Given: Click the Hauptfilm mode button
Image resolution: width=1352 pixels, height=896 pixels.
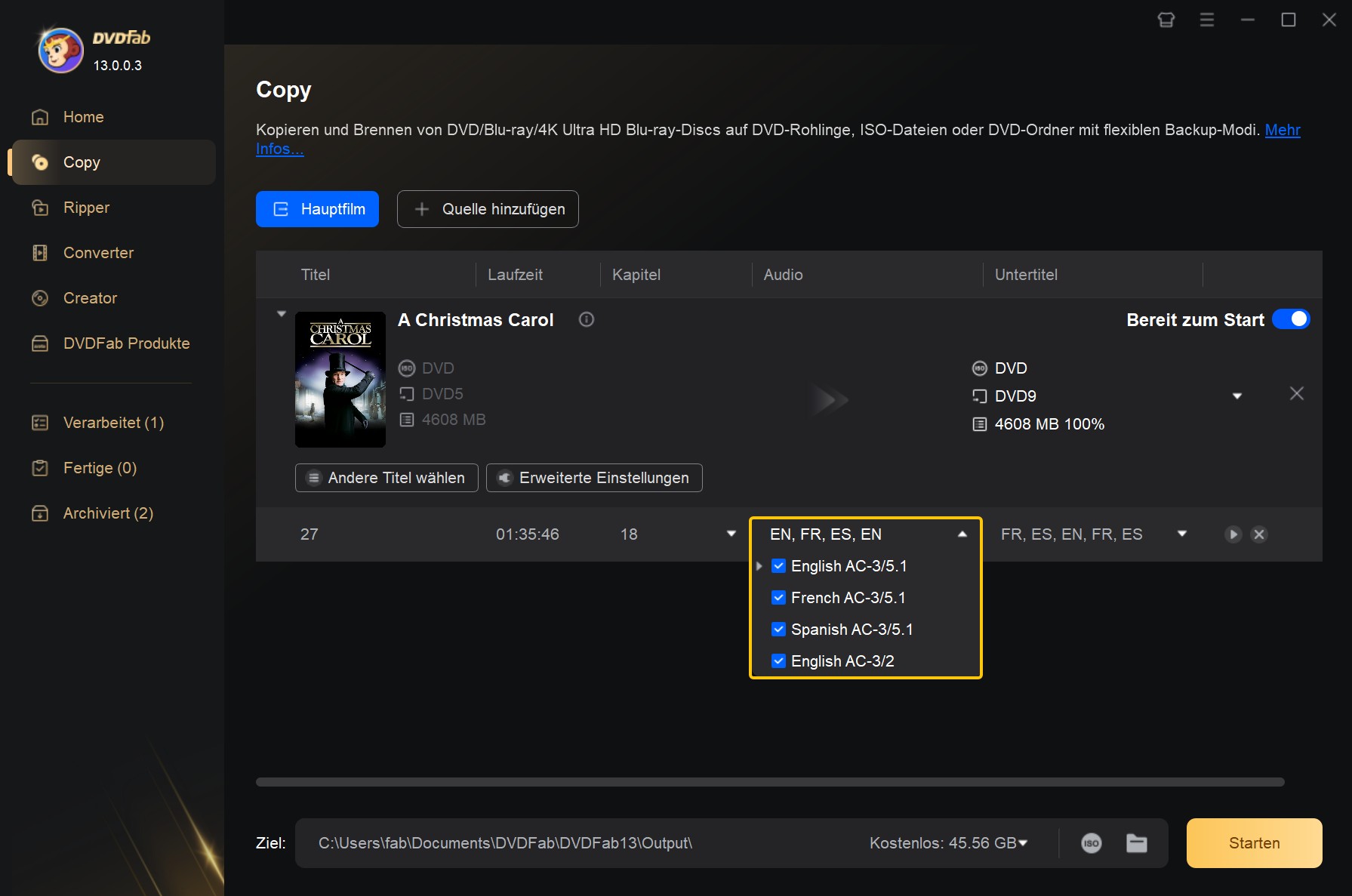Looking at the screenshot, I should tap(317, 209).
